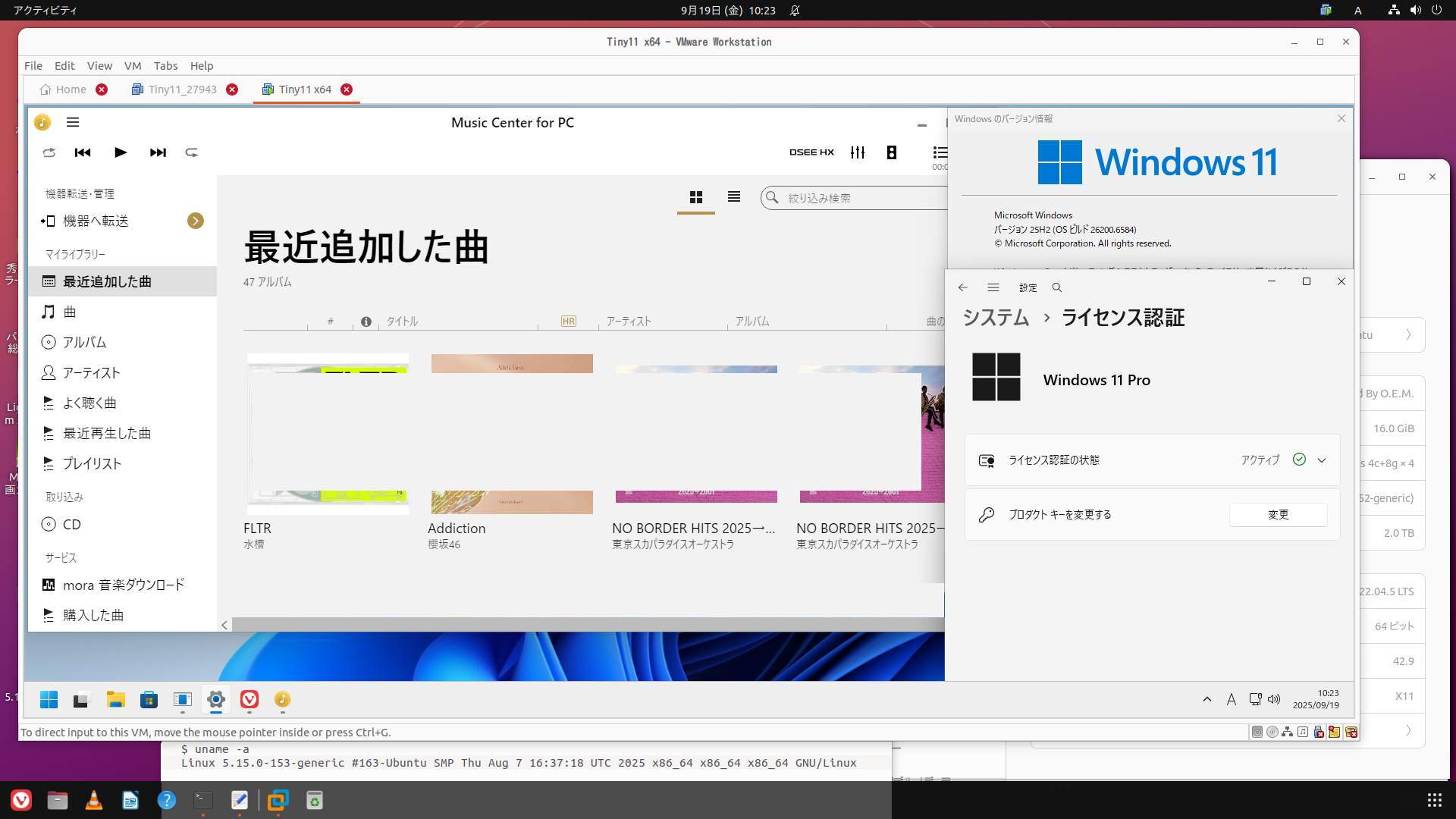
Task: Switch to Tiny11_27943 tab
Action: tap(182, 89)
